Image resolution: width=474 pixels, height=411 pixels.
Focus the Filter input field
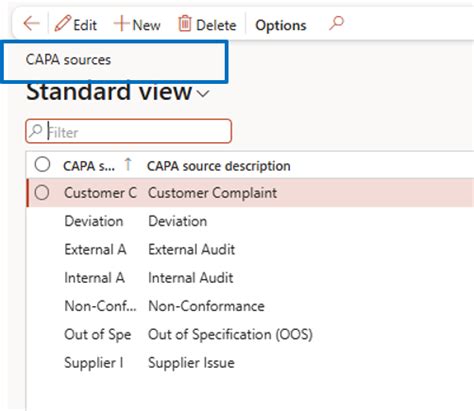[129, 131]
